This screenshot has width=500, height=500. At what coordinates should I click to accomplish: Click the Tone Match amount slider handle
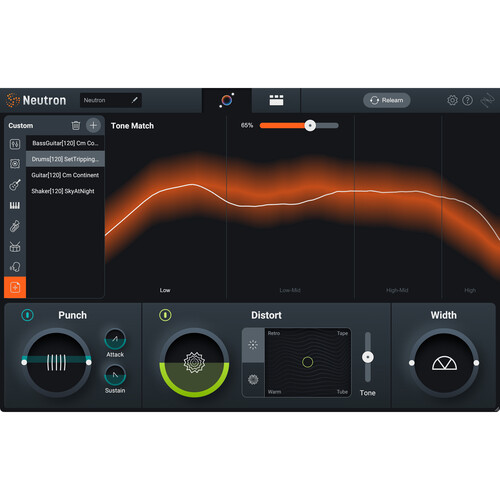point(310,126)
